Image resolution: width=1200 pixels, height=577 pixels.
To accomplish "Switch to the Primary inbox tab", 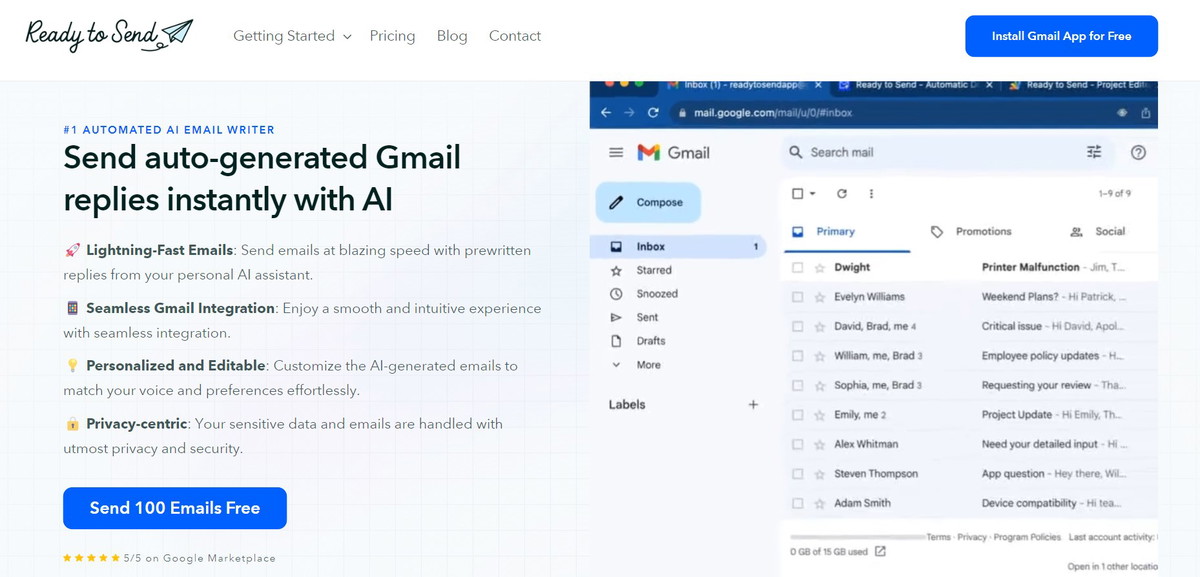I will click(835, 231).
